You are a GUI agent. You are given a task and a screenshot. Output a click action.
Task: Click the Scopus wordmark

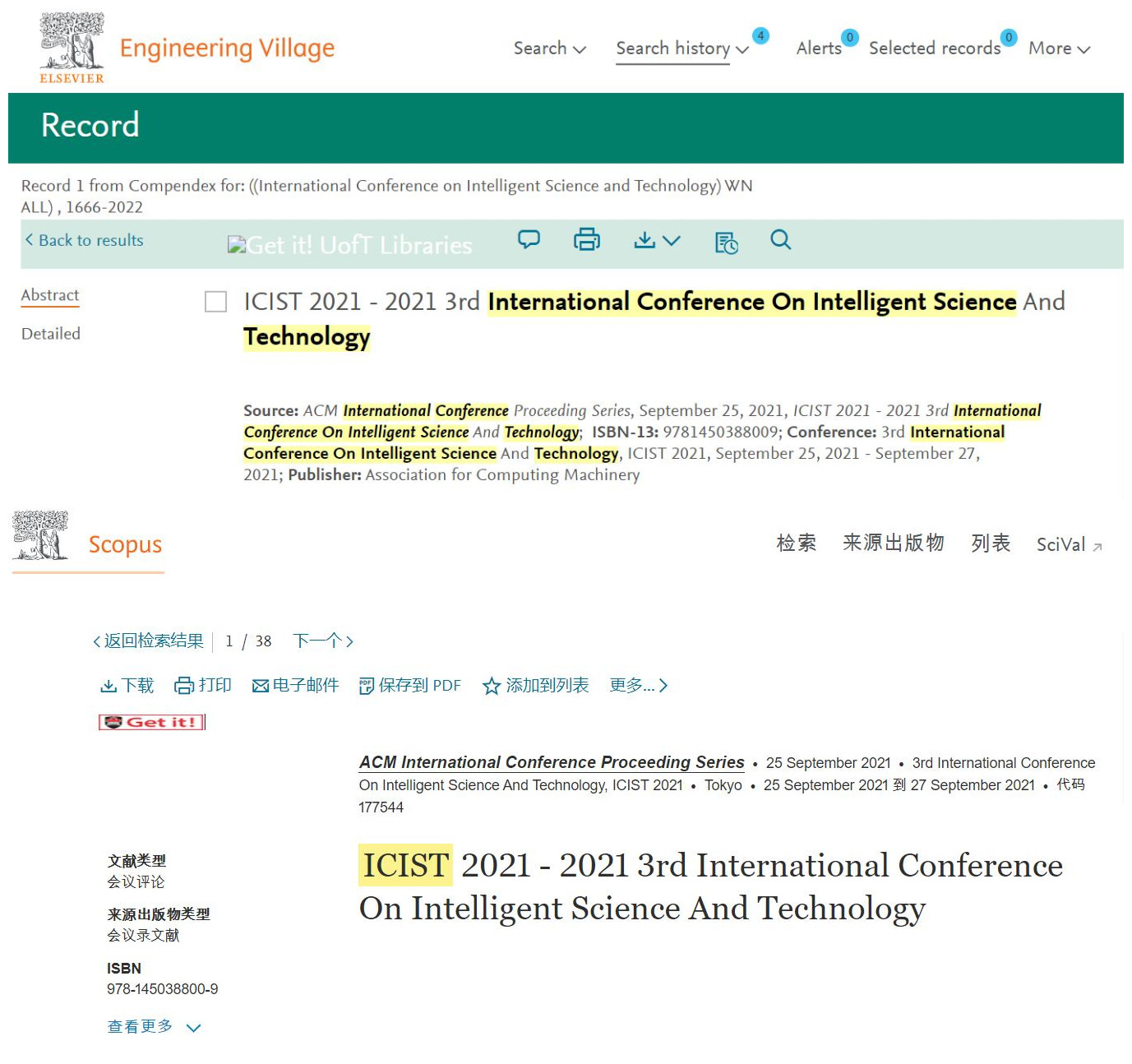pos(125,545)
